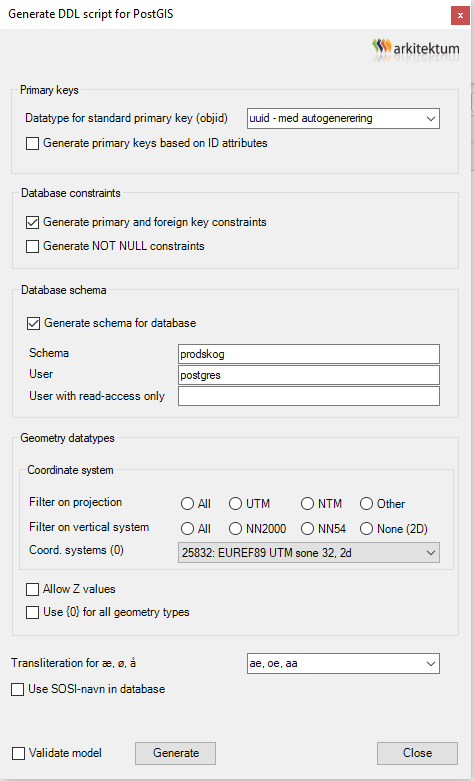
Task: Click the arkitektum logo
Action: coord(416,49)
